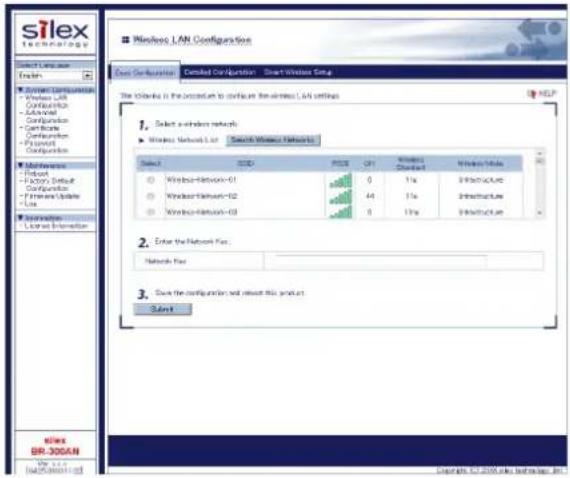Open Factory Default Configuration link
This screenshot has height=478, width=570.
click(49, 185)
